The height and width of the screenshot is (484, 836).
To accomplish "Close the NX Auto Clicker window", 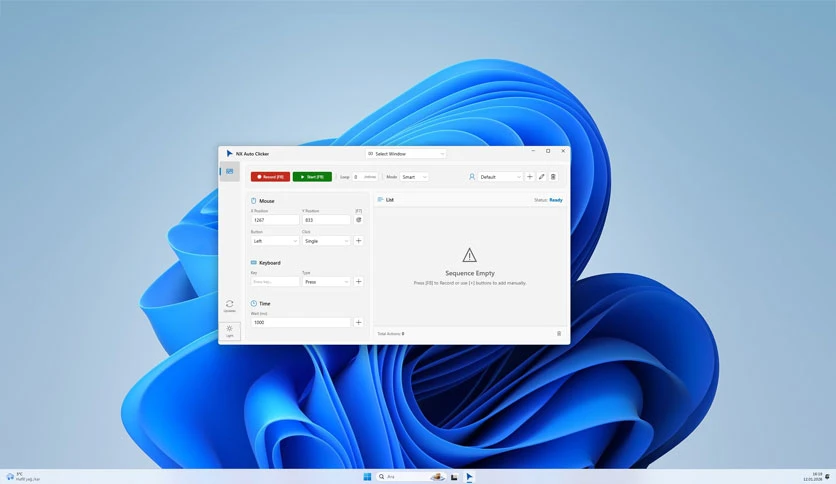I will pos(563,151).
